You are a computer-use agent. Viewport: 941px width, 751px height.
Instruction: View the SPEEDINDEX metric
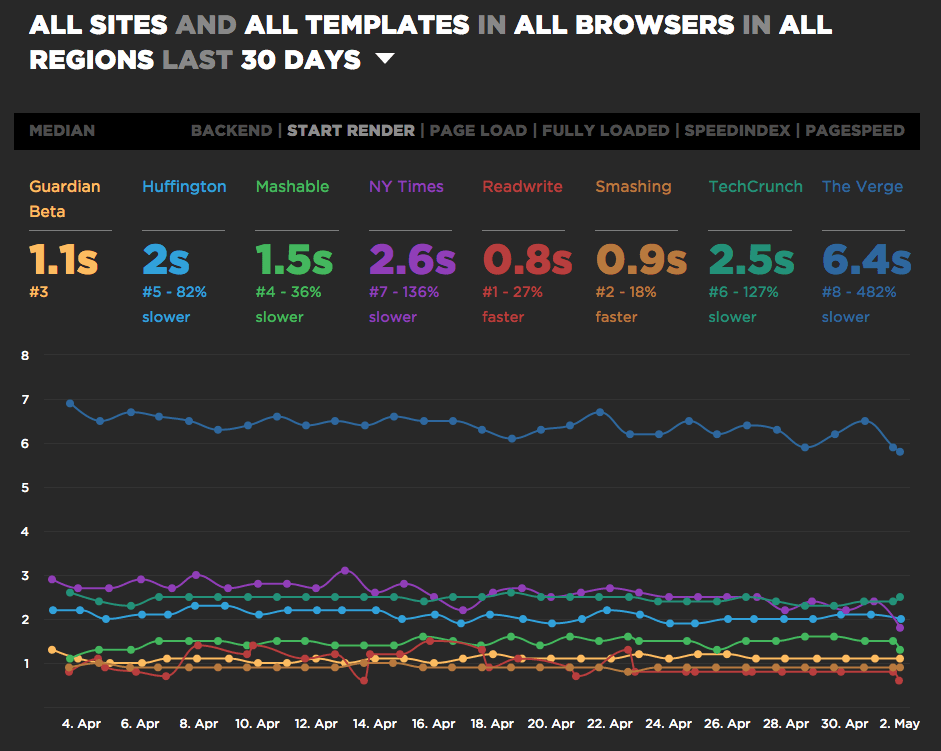point(736,131)
